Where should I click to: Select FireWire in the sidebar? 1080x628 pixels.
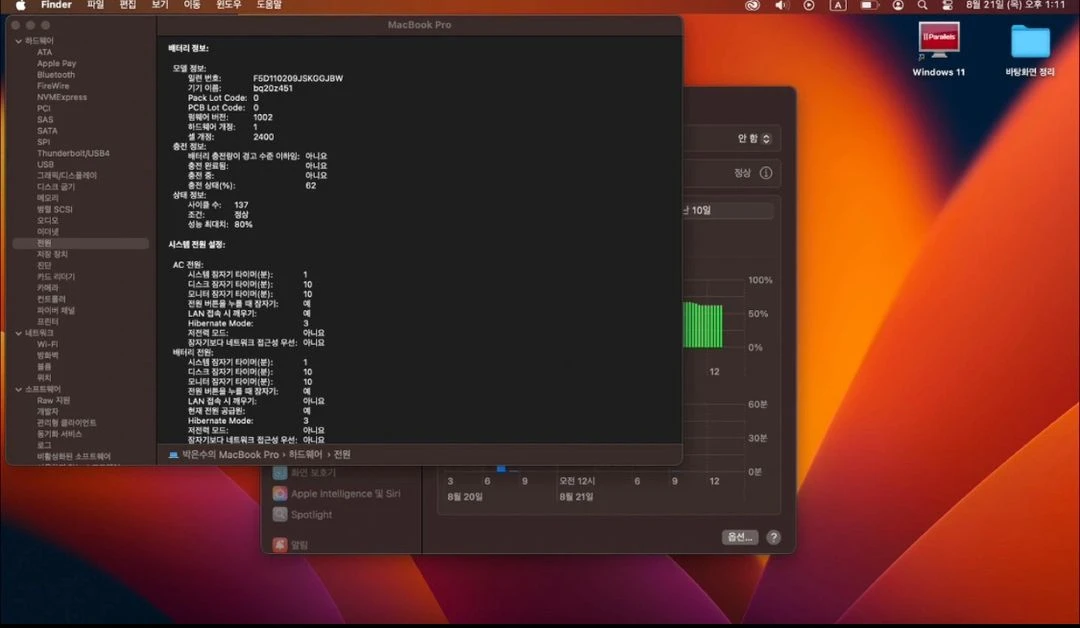53,86
